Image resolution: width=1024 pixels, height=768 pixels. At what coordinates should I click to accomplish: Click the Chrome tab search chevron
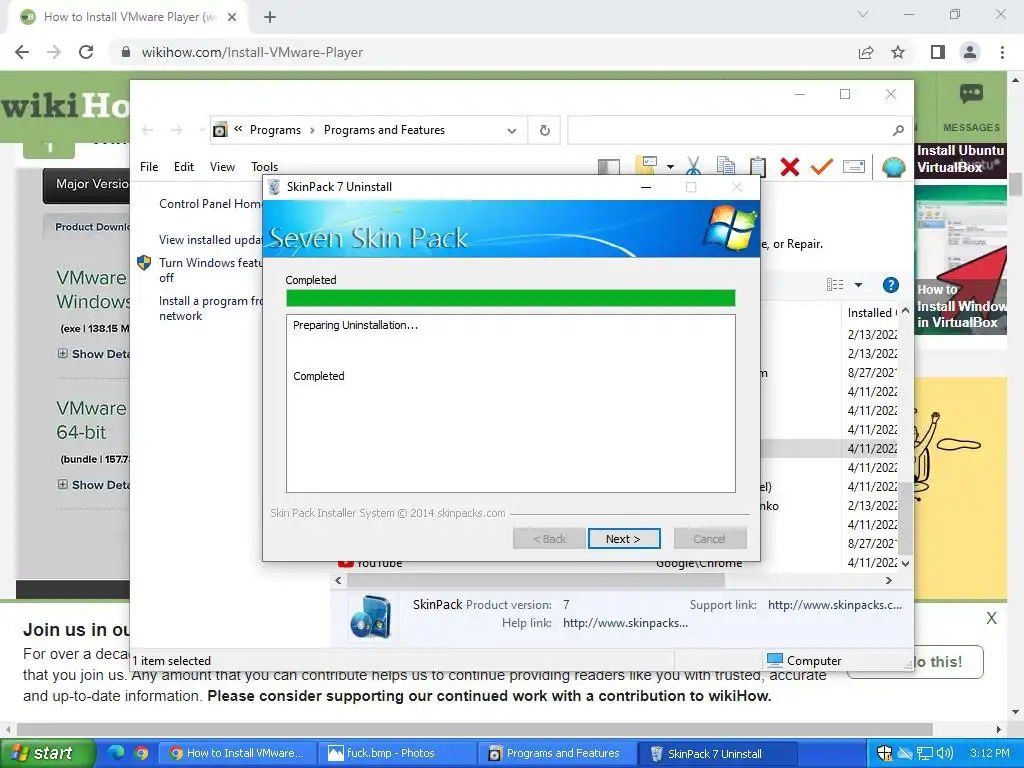pyautogui.click(x=863, y=14)
